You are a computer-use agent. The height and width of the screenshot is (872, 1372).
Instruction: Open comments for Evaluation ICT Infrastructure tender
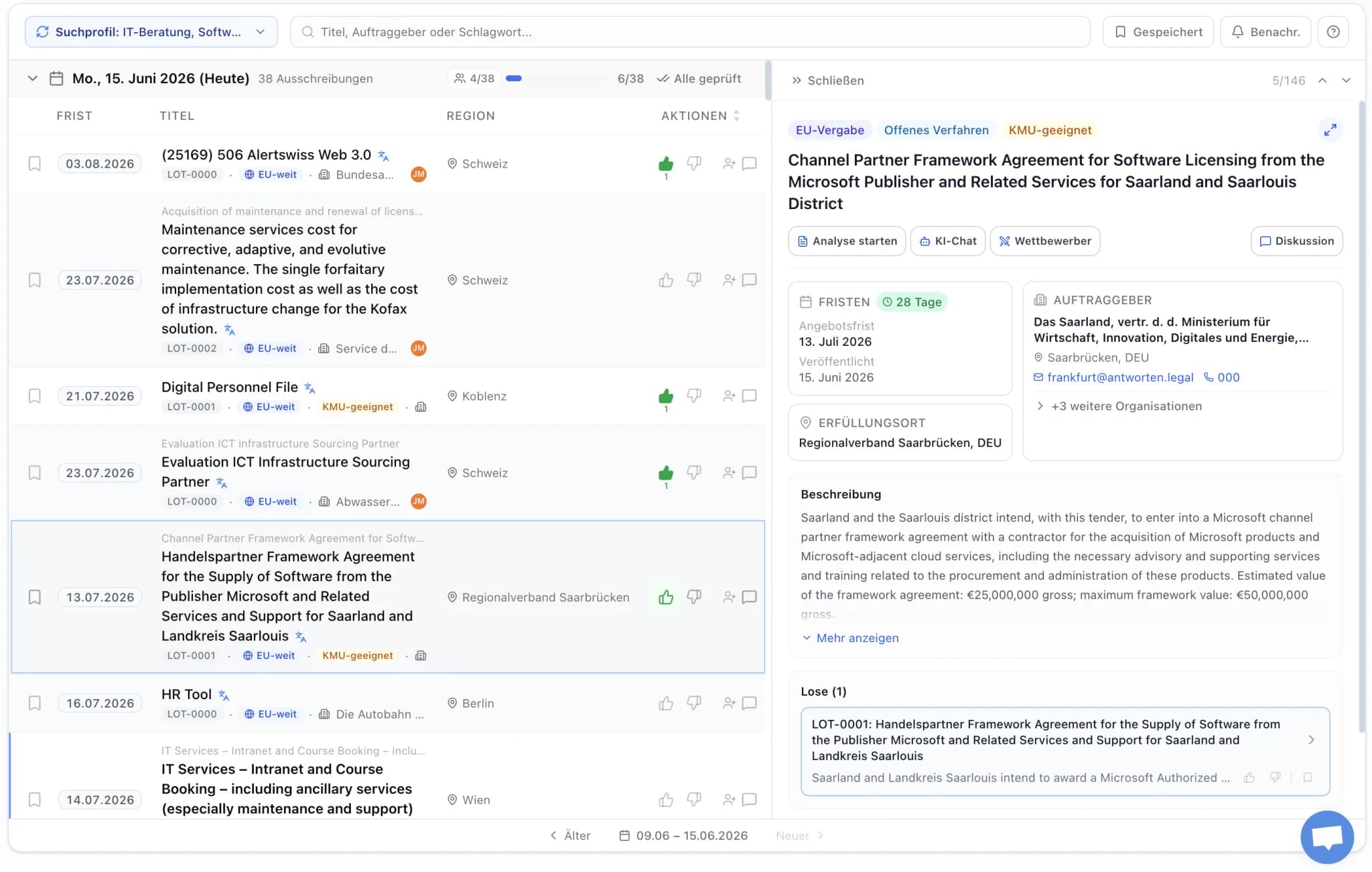(750, 473)
